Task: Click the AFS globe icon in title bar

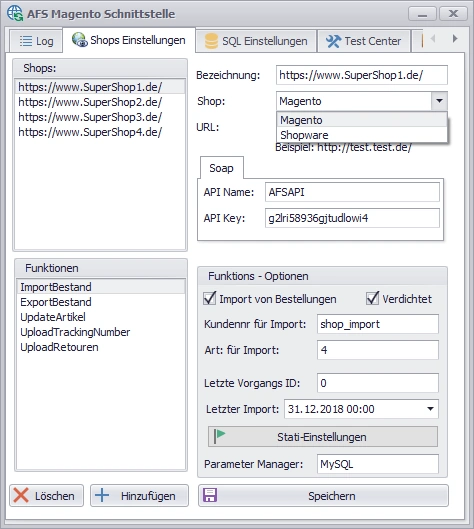Action: (15, 13)
